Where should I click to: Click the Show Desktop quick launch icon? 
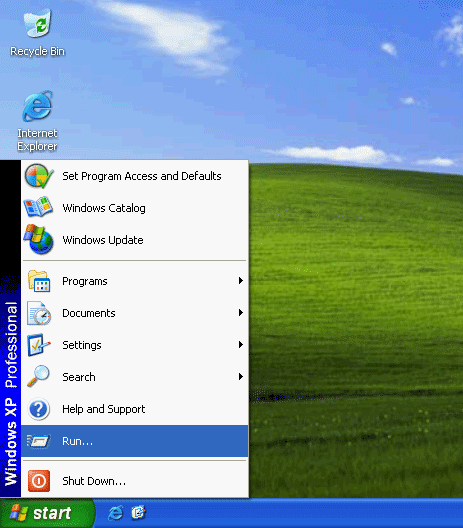pos(138,513)
